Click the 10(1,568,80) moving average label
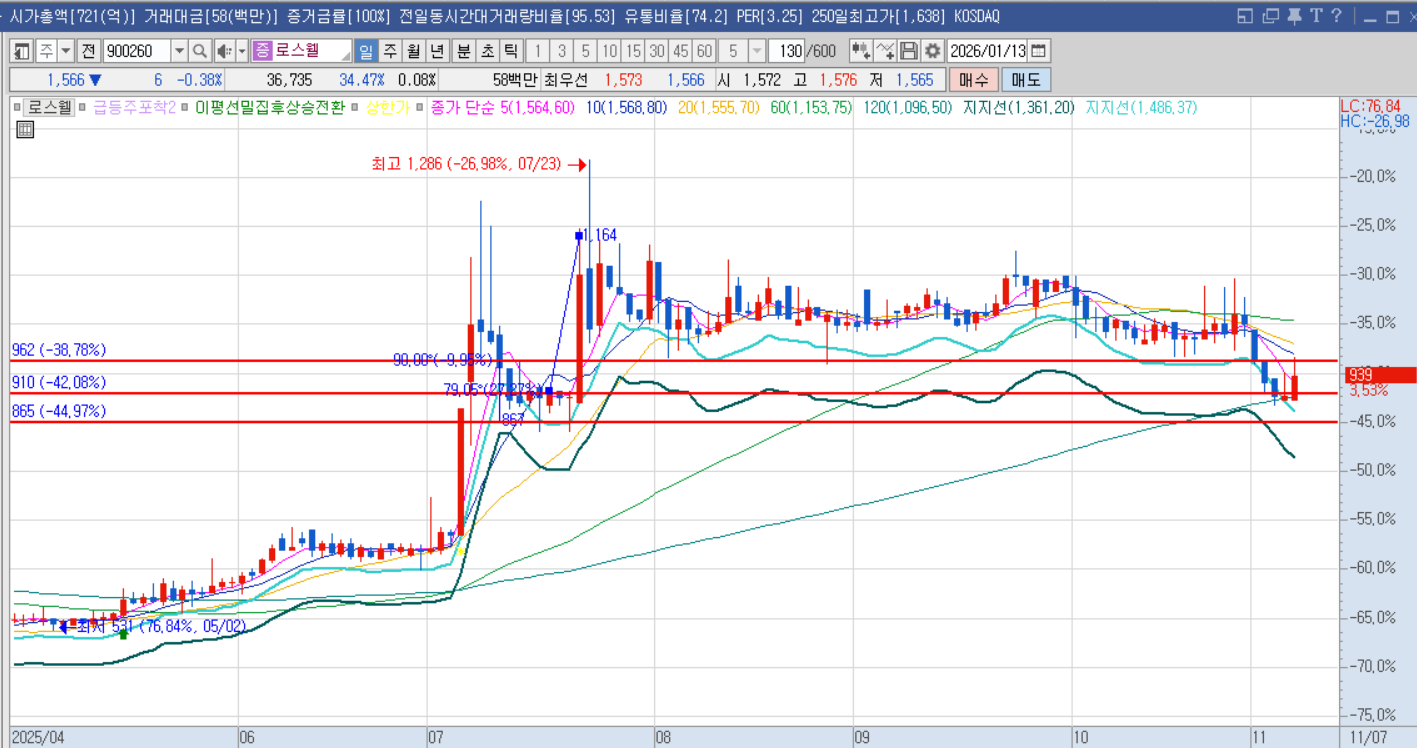 tap(626, 107)
